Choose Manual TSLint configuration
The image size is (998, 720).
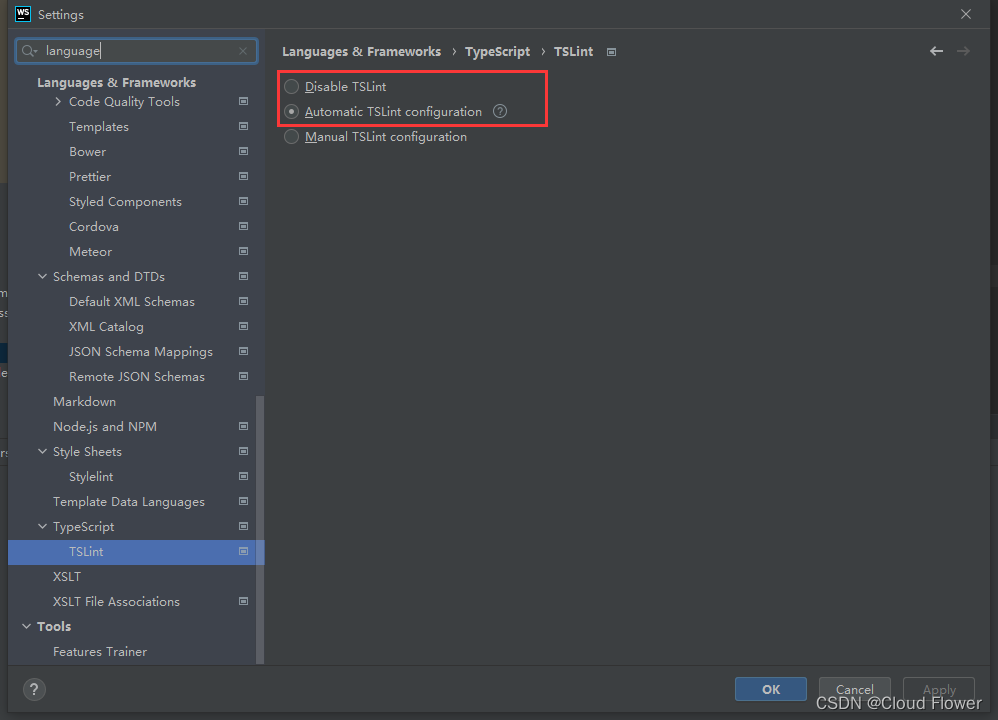[x=291, y=136]
